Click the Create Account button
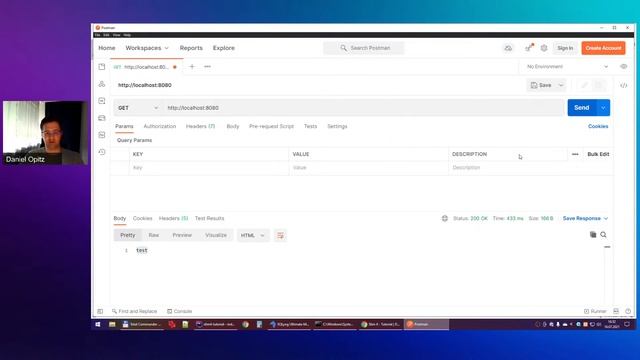The height and width of the screenshot is (360, 640). point(603,48)
